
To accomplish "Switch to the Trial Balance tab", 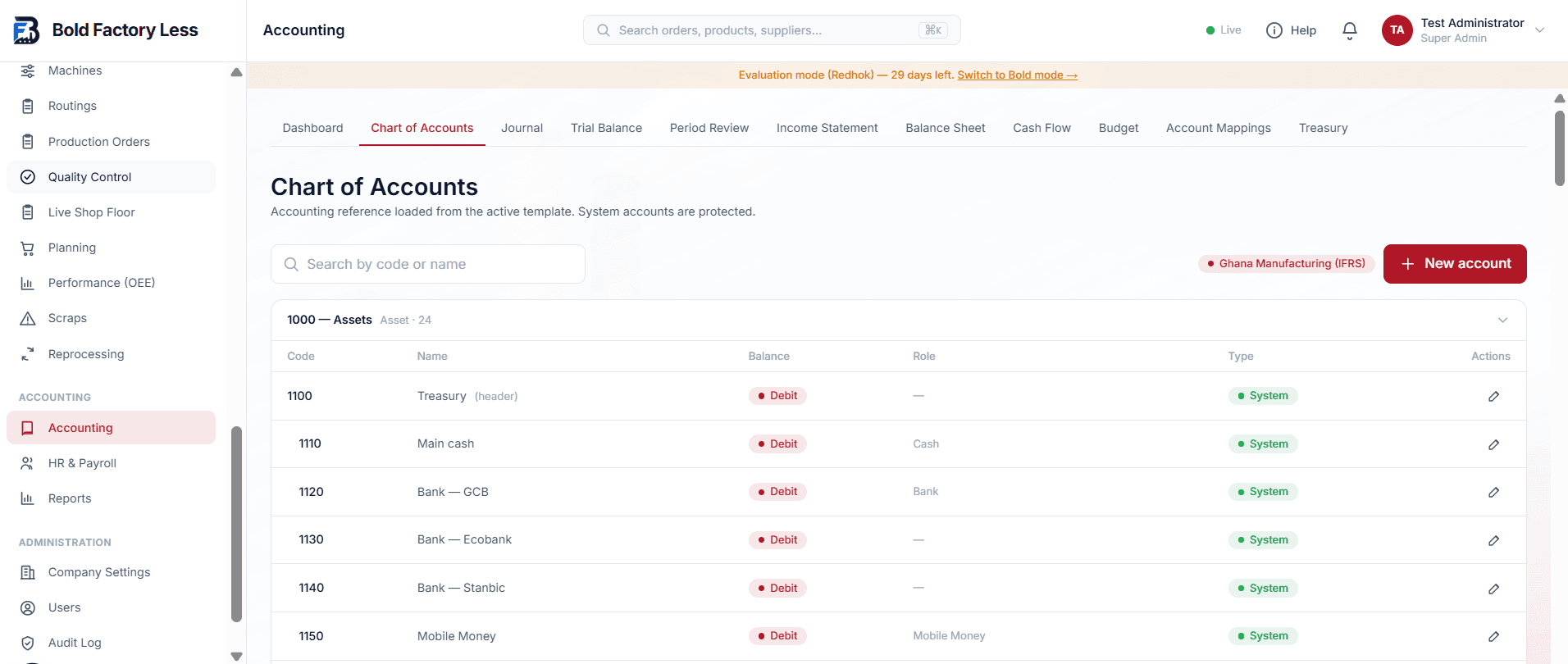I will coord(606,128).
